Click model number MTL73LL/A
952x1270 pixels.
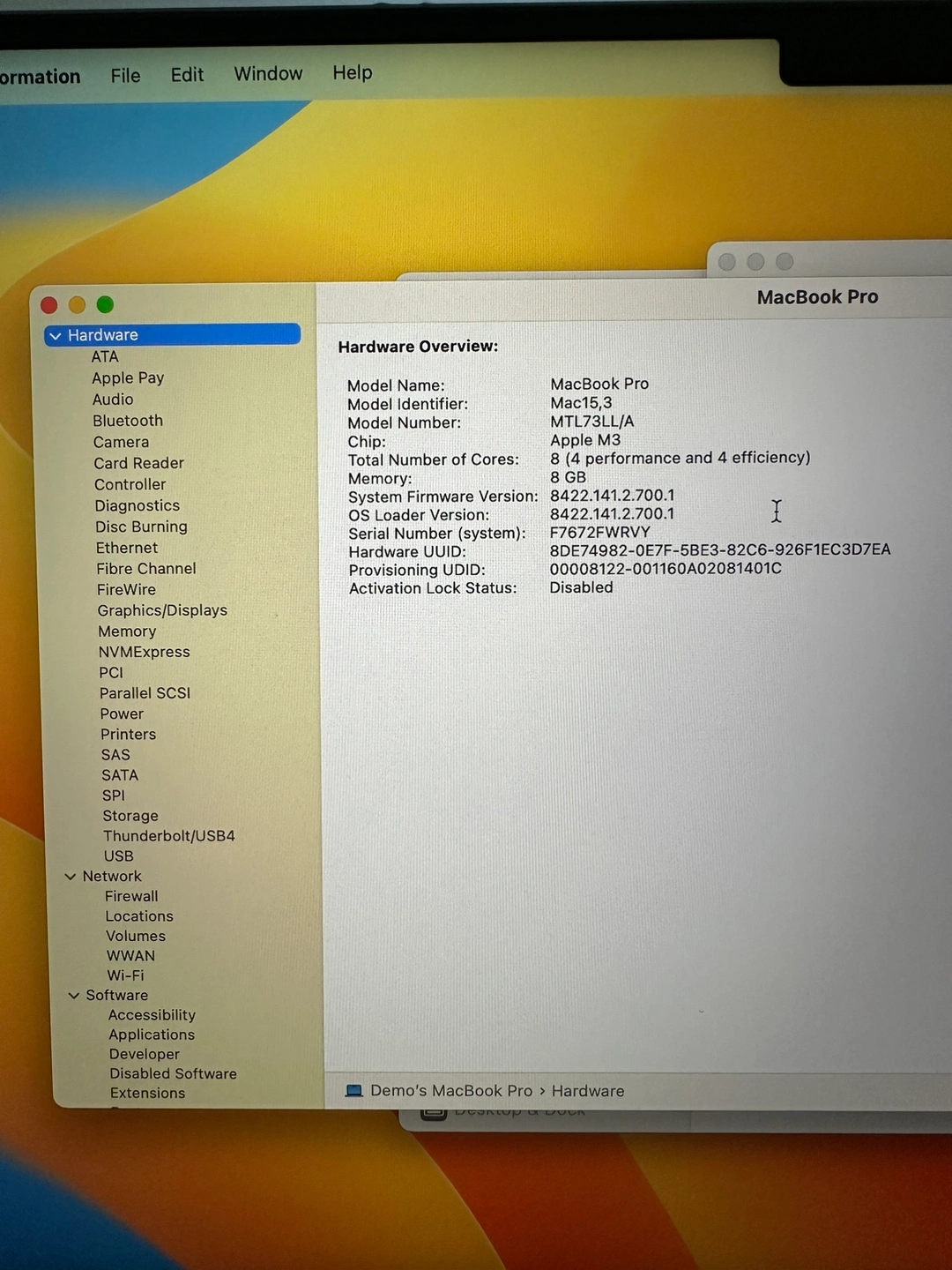[x=591, y=422]
